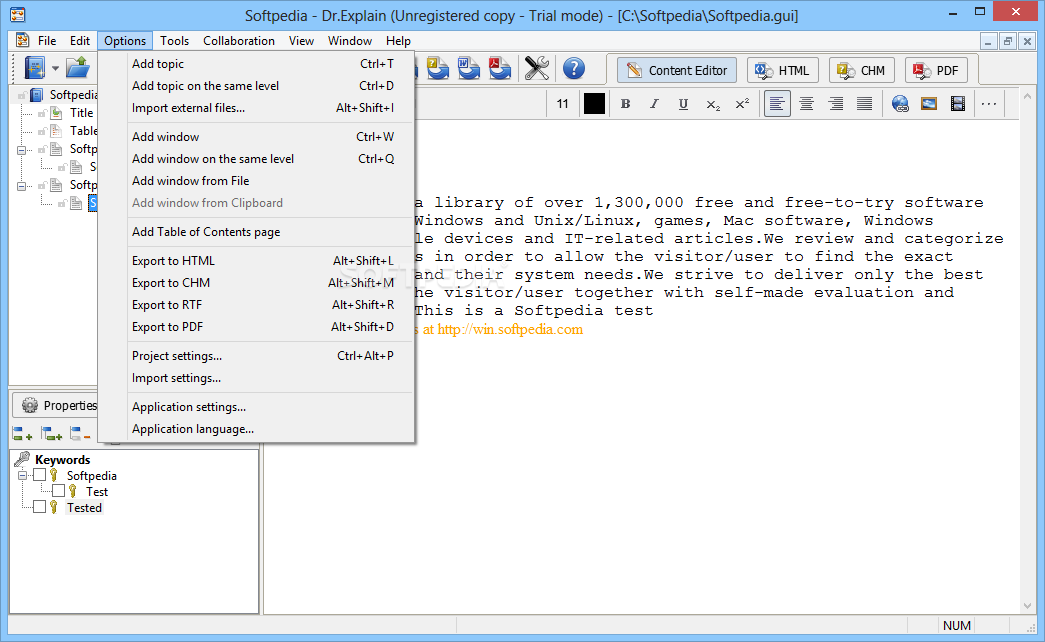The image size is (1045, 642).
Task: Click the Export to Word RTF toolbar icon
Action: pyautogui.click(x=469, y=68)
